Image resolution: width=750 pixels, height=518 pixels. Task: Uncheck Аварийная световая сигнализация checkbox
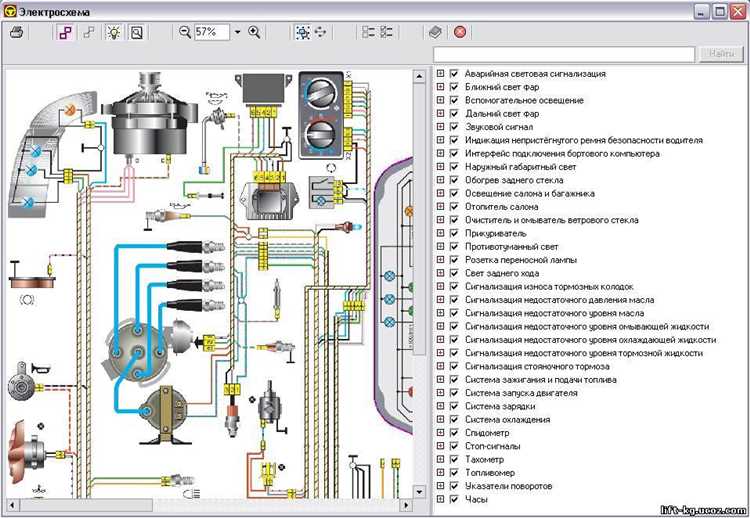454,74
